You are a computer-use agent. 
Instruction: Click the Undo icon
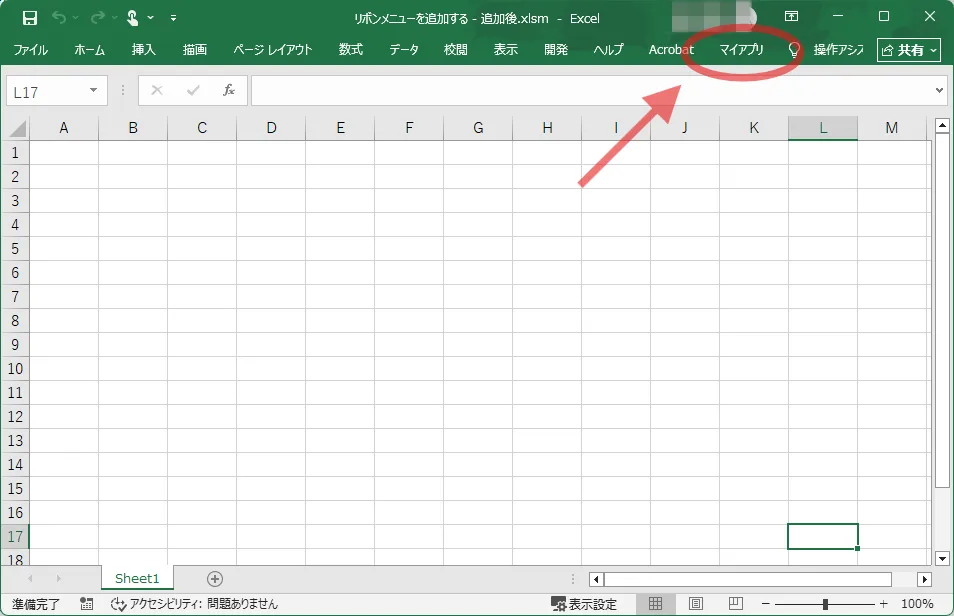pyautogui.click(x=59, y=18)
